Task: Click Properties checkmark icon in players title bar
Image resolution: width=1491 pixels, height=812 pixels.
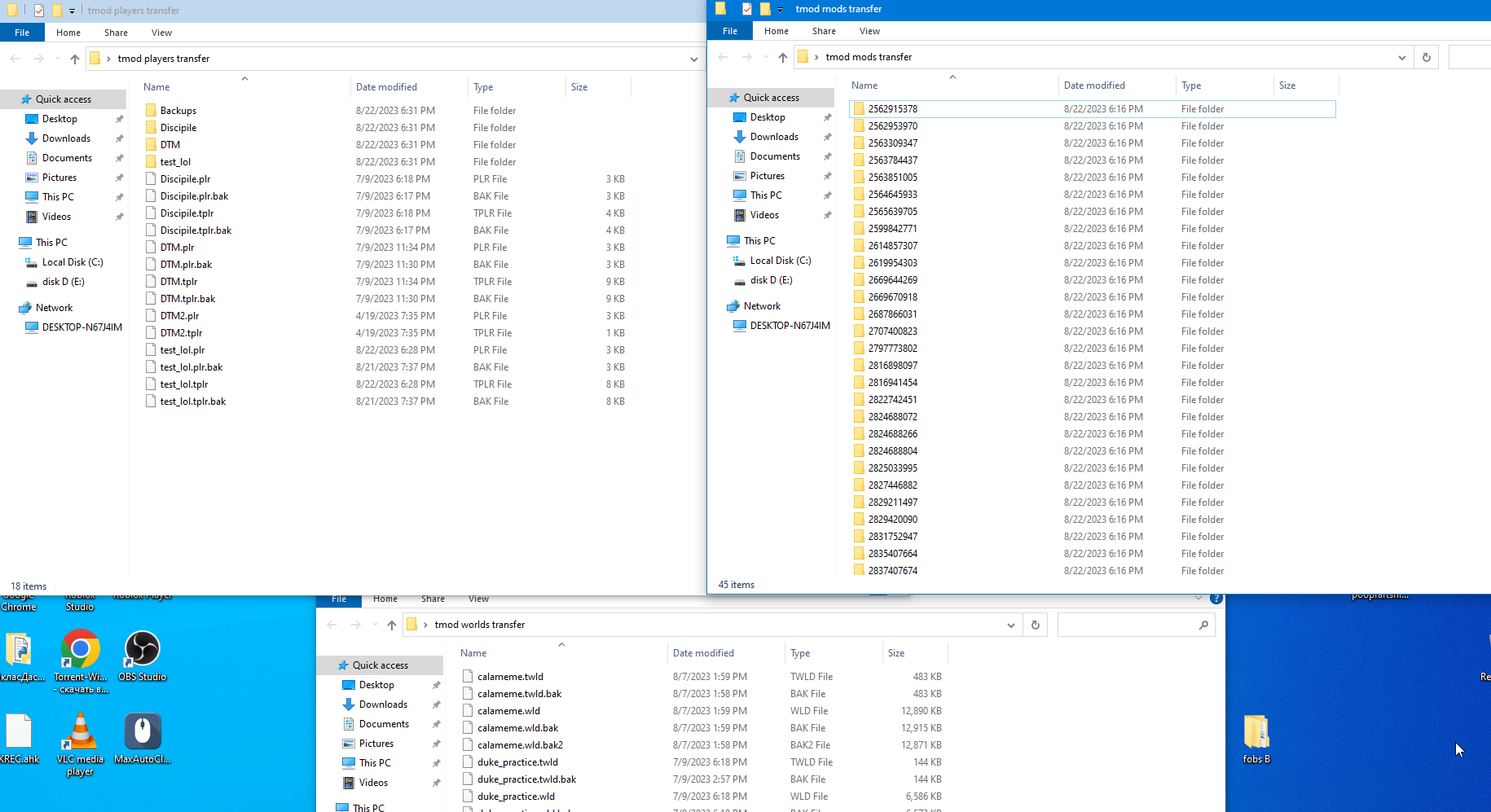Action: coord(38,11)
